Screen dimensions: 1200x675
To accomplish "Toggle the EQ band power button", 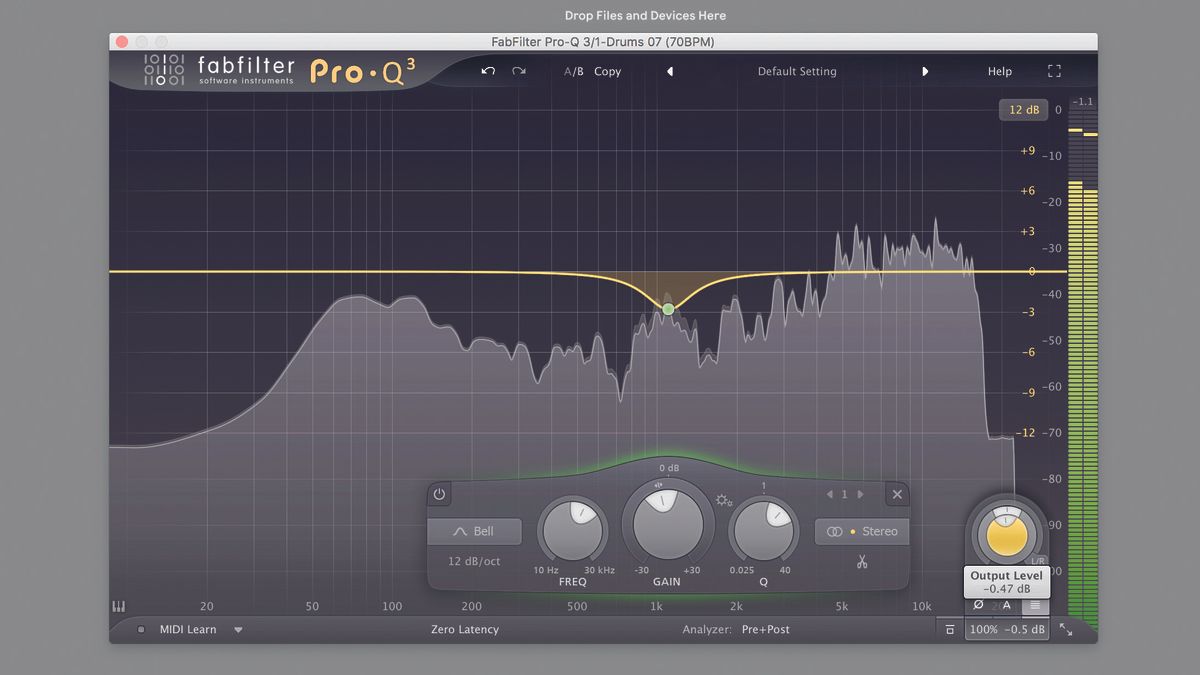I will [438, 493].
